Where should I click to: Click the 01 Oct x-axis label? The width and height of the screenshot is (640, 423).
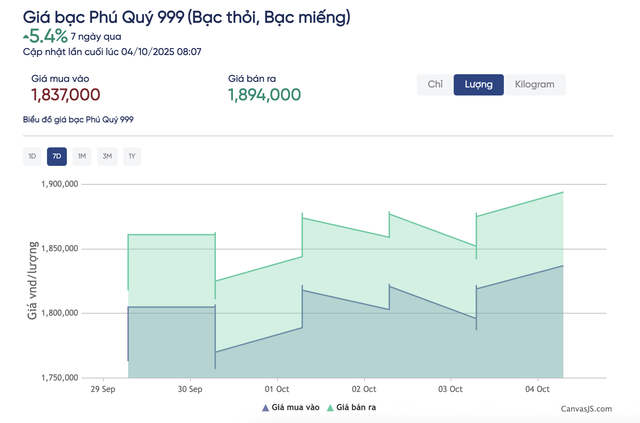[277, 388]
